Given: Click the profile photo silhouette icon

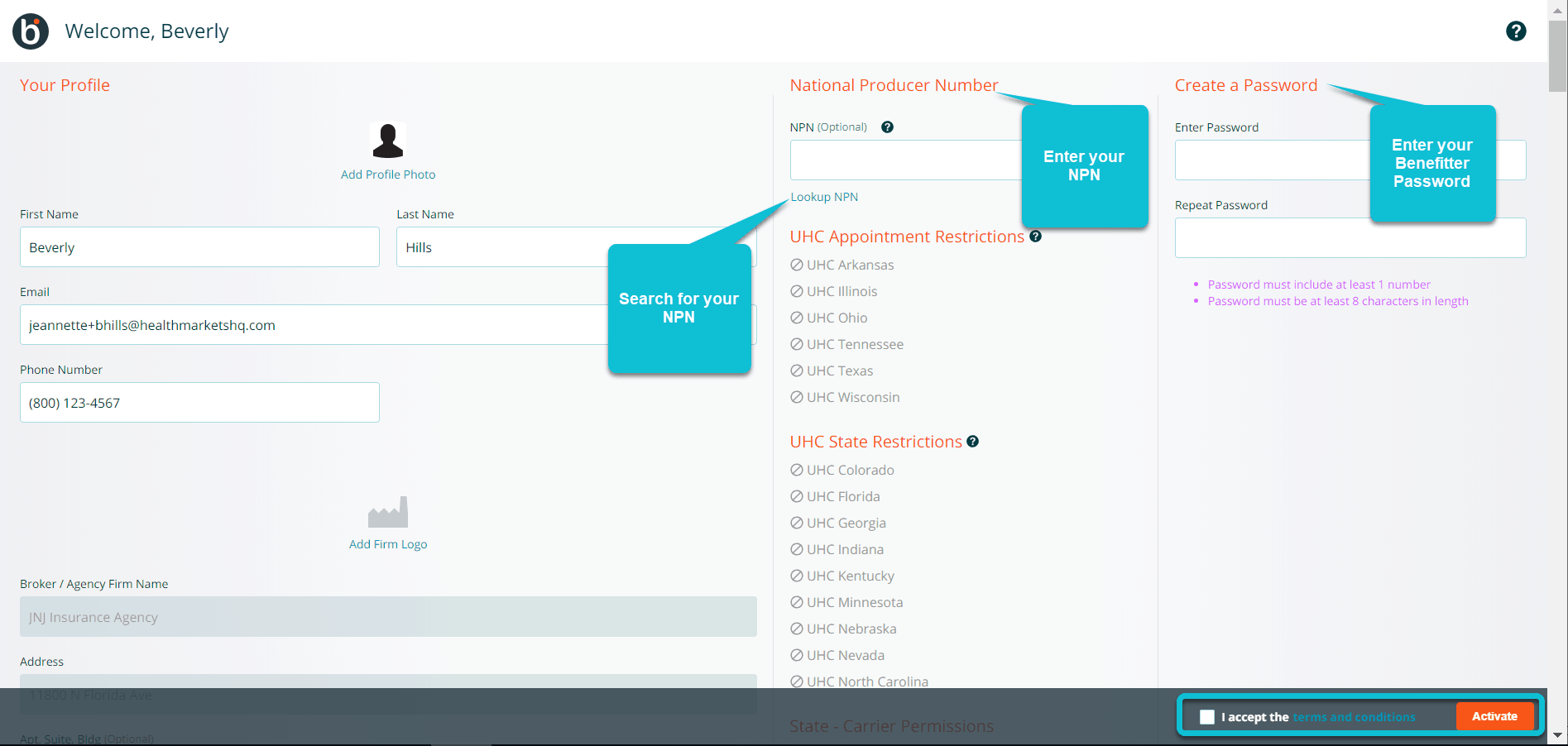Looking at the screenshot, I should pos(388,140).
